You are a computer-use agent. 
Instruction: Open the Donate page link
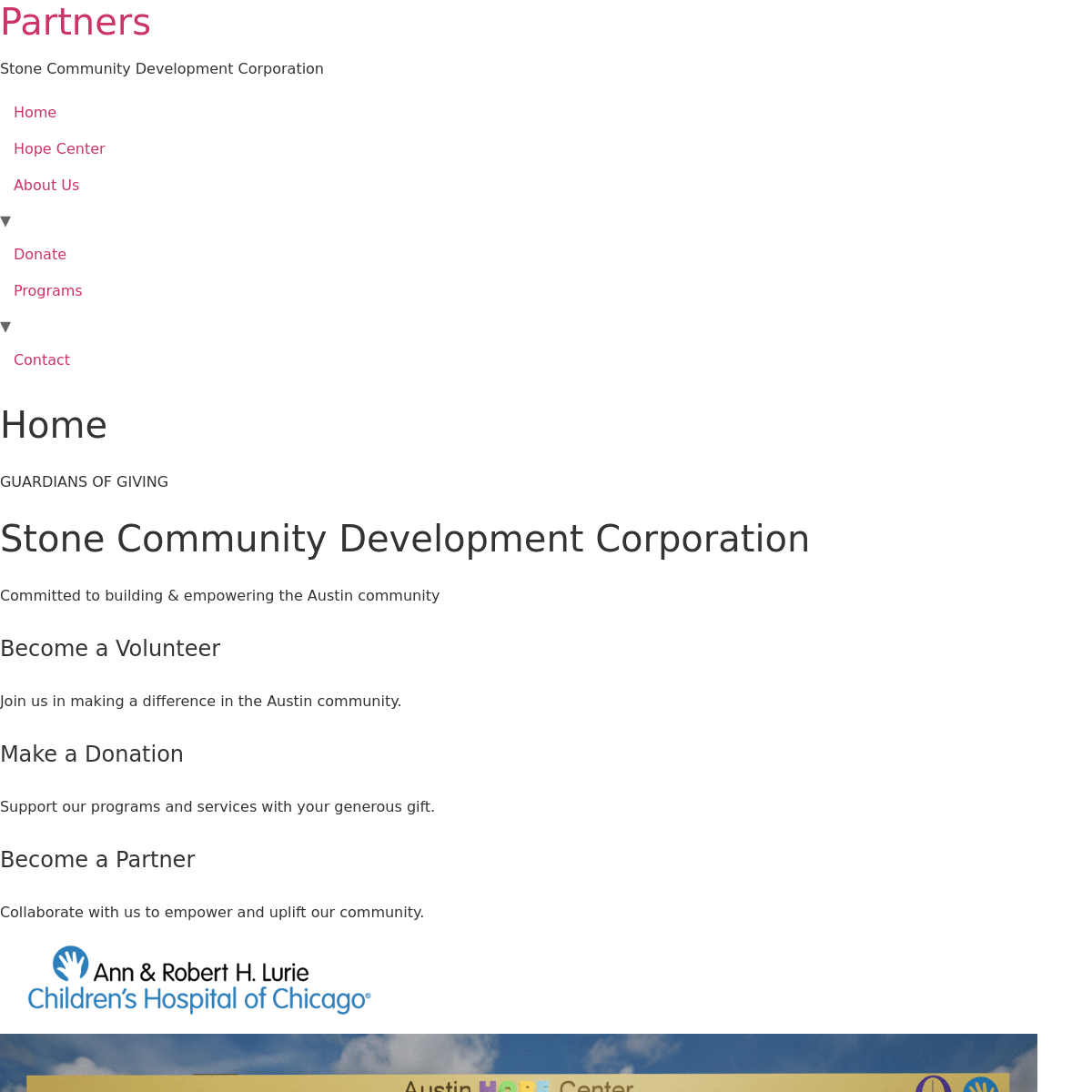coord(40,255)
